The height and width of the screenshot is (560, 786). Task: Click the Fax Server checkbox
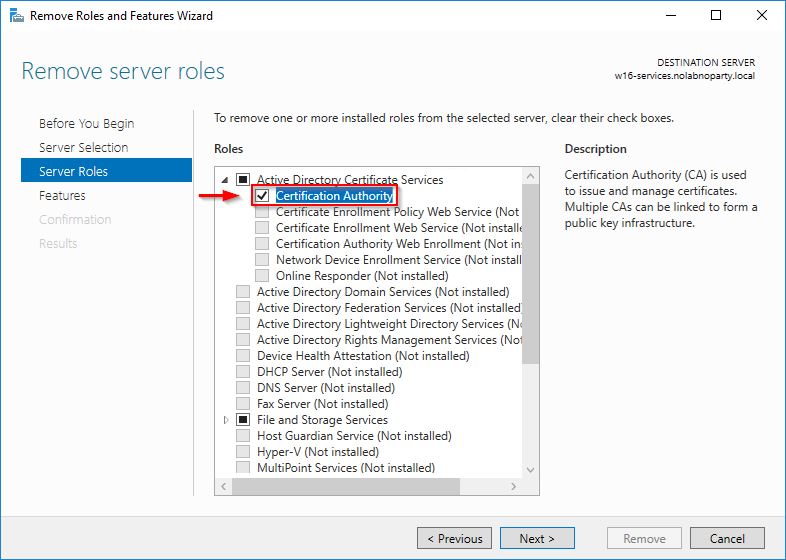tap(243, 404)
